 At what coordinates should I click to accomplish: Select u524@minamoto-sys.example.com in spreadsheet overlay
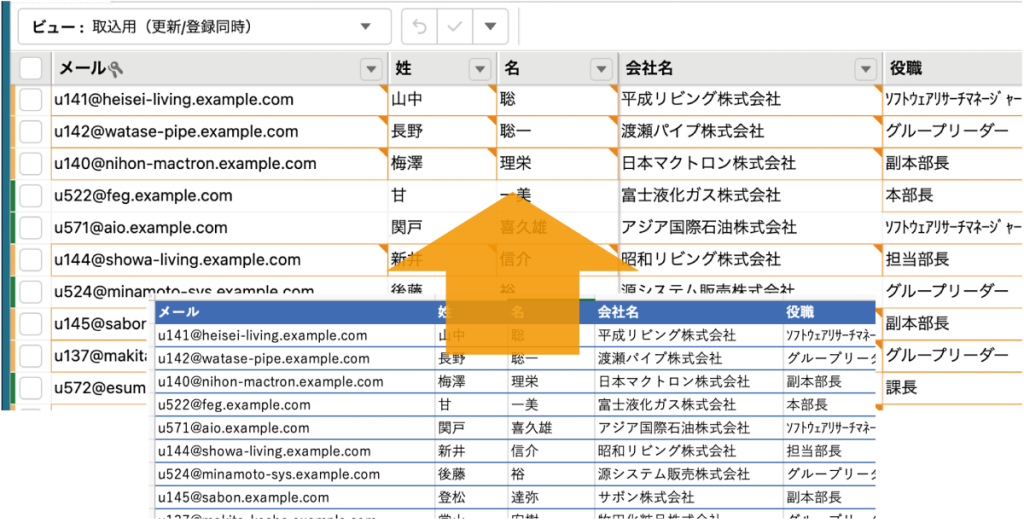295,474
